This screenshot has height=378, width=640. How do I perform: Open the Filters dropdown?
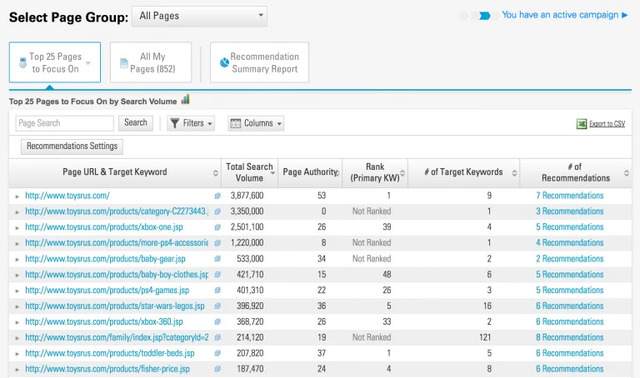pos(191,123)
